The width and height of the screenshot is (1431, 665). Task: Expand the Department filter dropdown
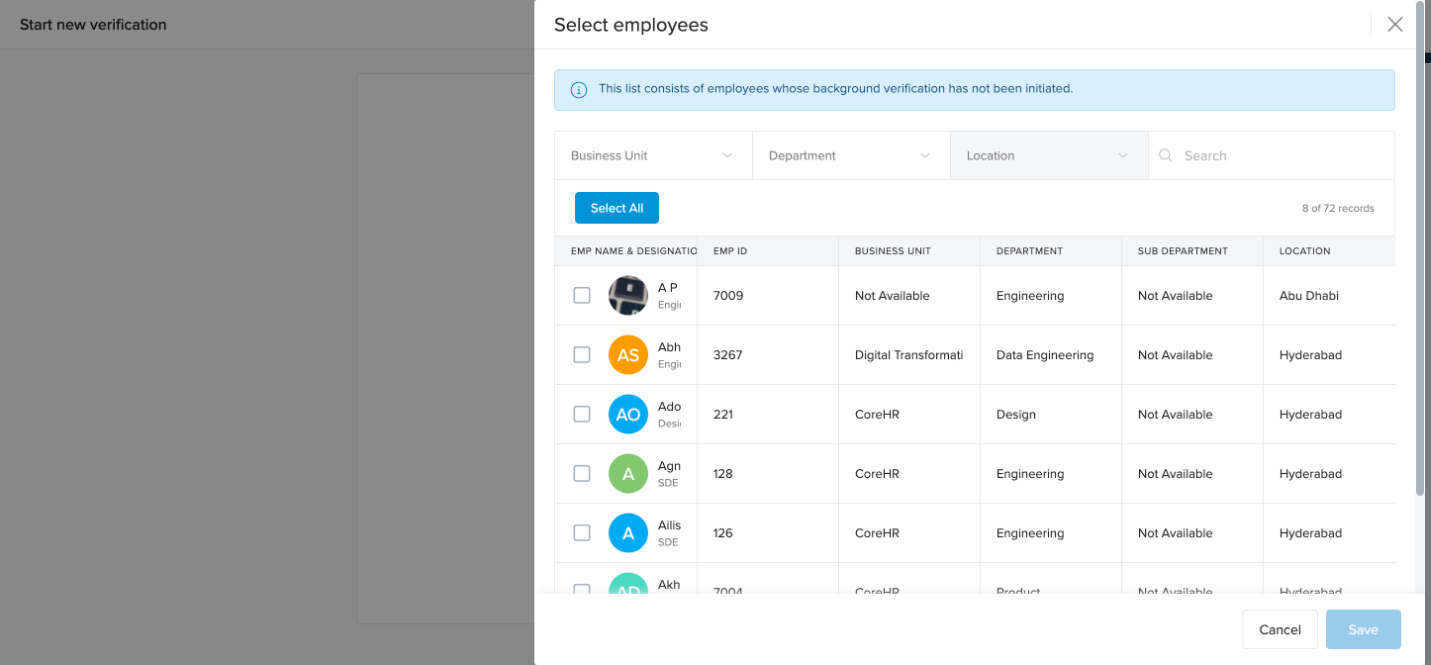(x=850, y=156)
